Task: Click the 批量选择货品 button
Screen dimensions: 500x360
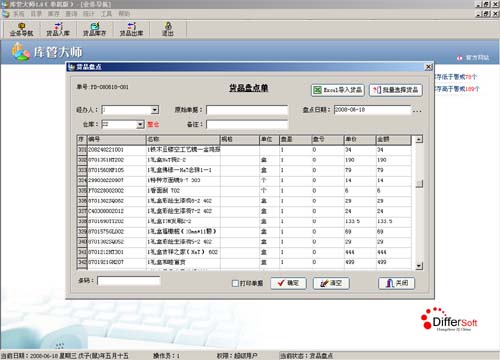Action: pos(396,90)
